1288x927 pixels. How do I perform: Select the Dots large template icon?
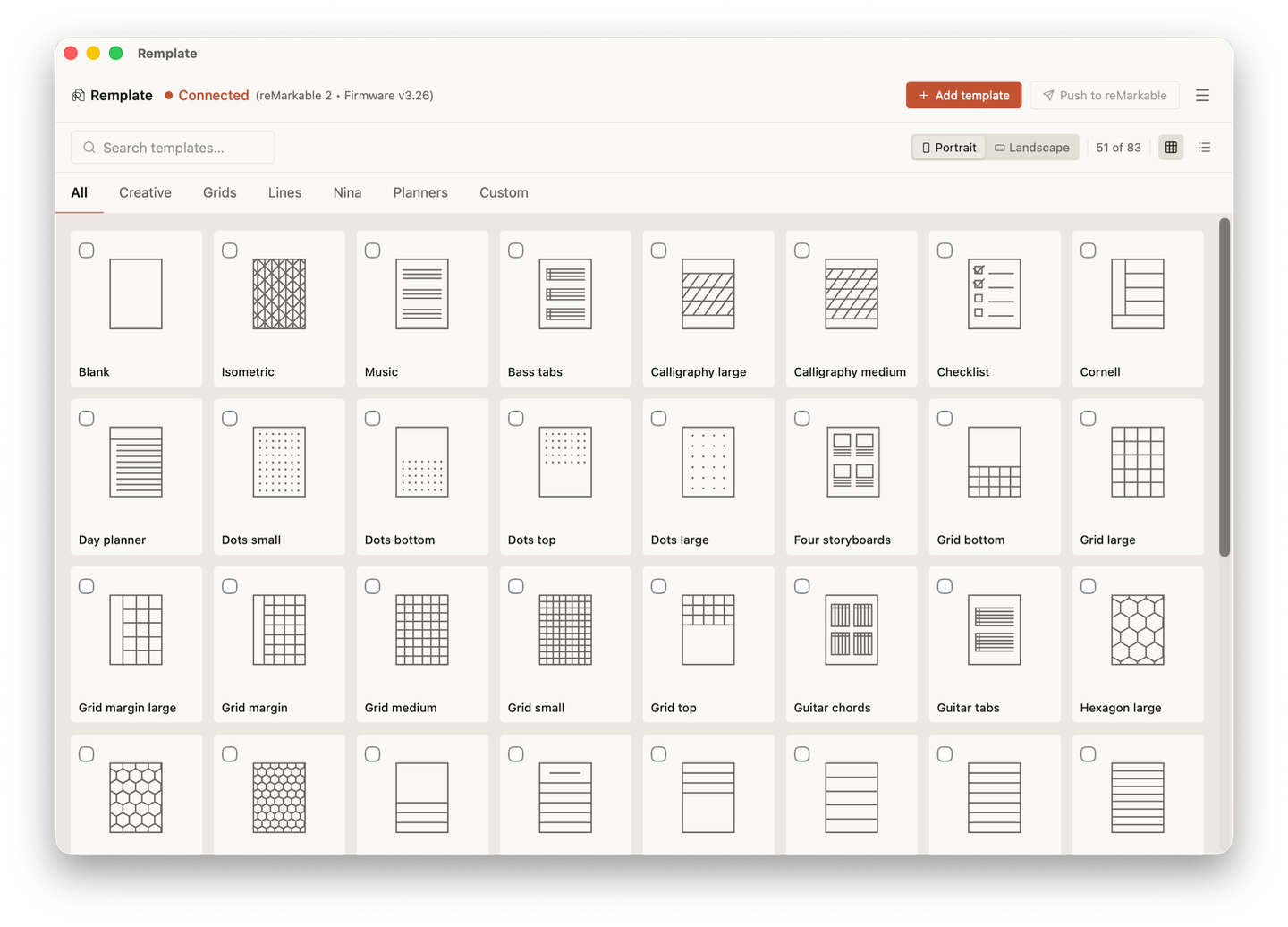pos(708,462)
